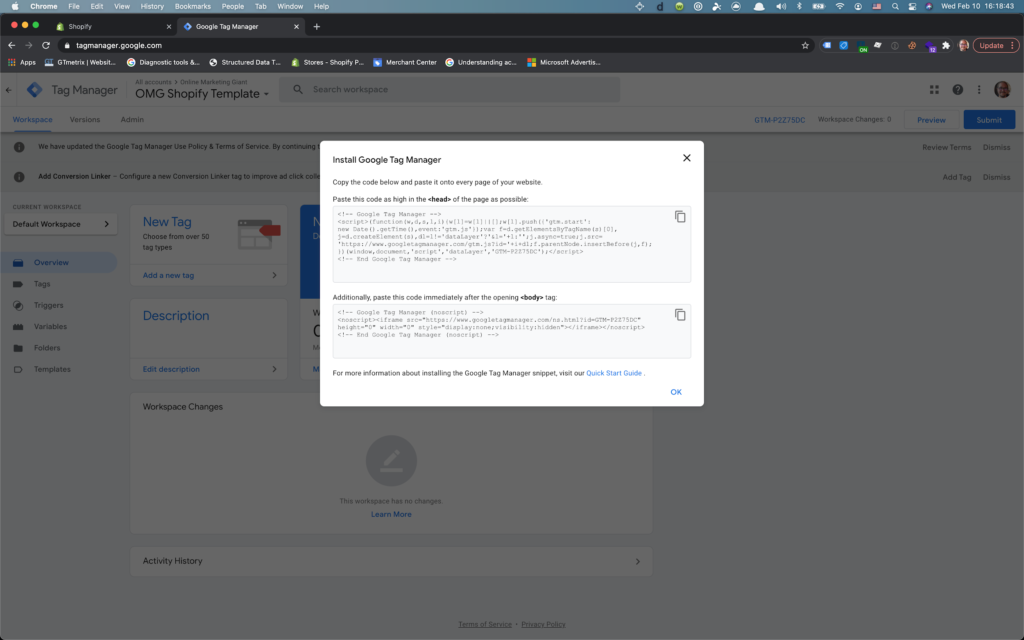
Task: Open the Google apps grid
Action: pos(935,90)
